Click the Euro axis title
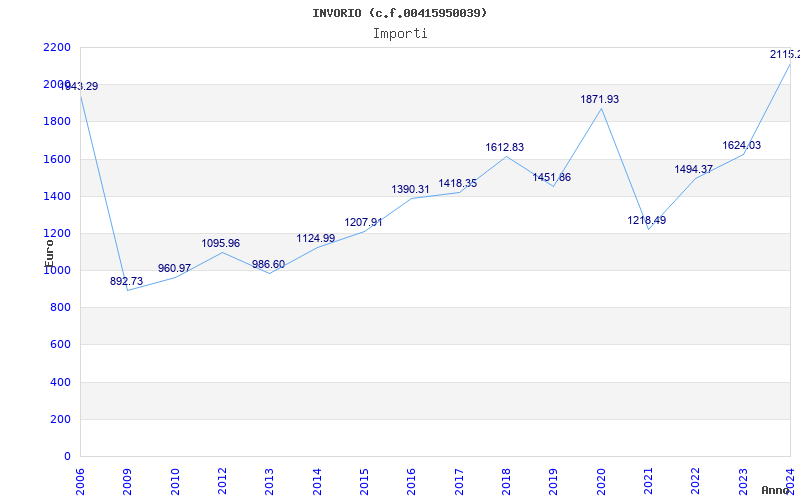 click(49, 253)
